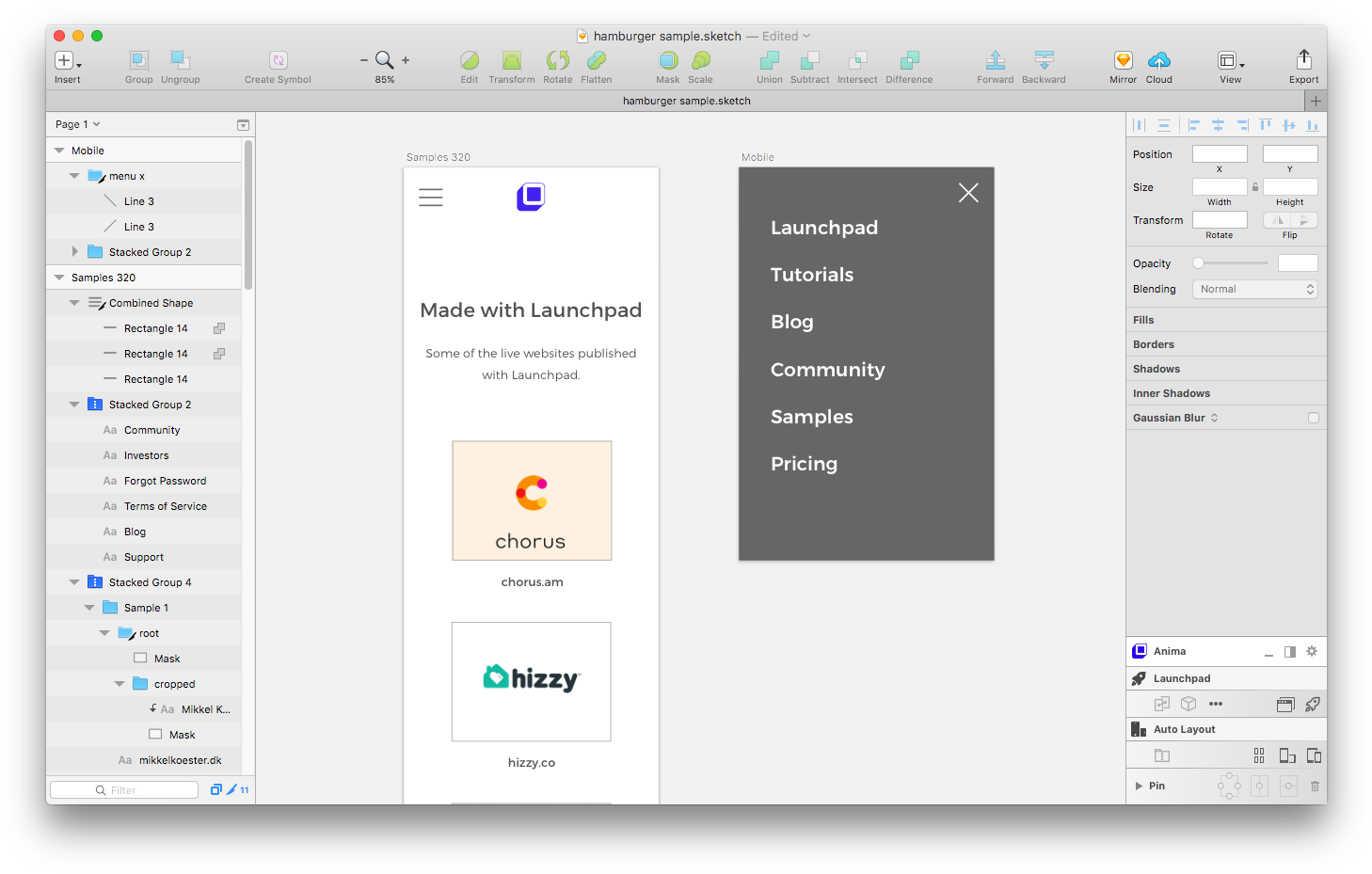Click the Rotate tool icon
Image resolution: width=1372 pixels, height=874 pixels.
557,60
